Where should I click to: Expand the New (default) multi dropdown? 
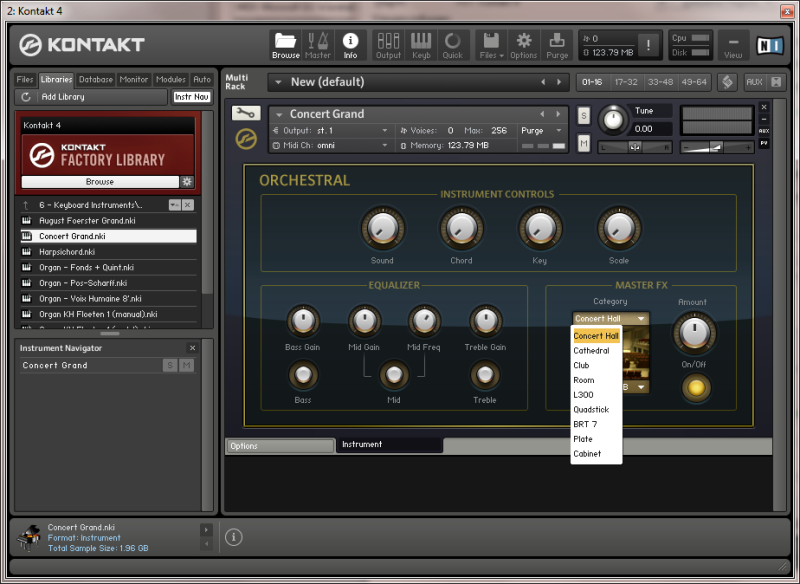point(278,82)
